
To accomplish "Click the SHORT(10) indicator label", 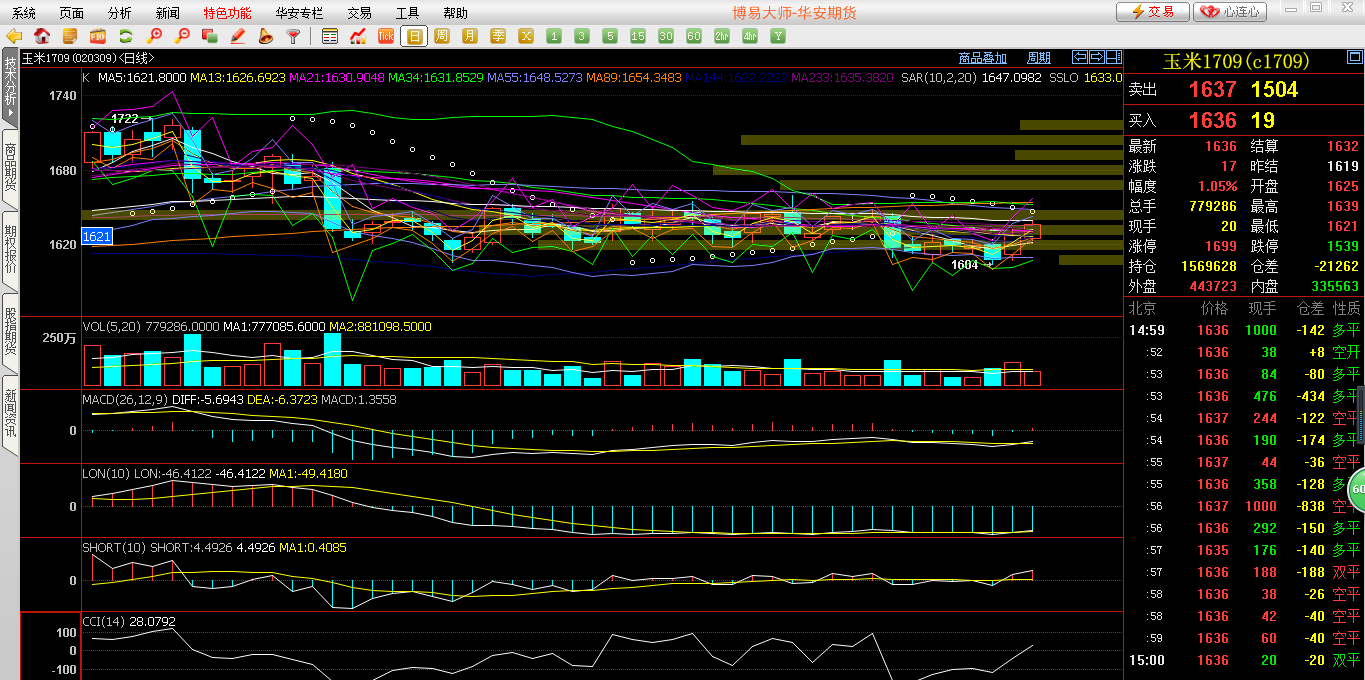I will tap(114, 548).
